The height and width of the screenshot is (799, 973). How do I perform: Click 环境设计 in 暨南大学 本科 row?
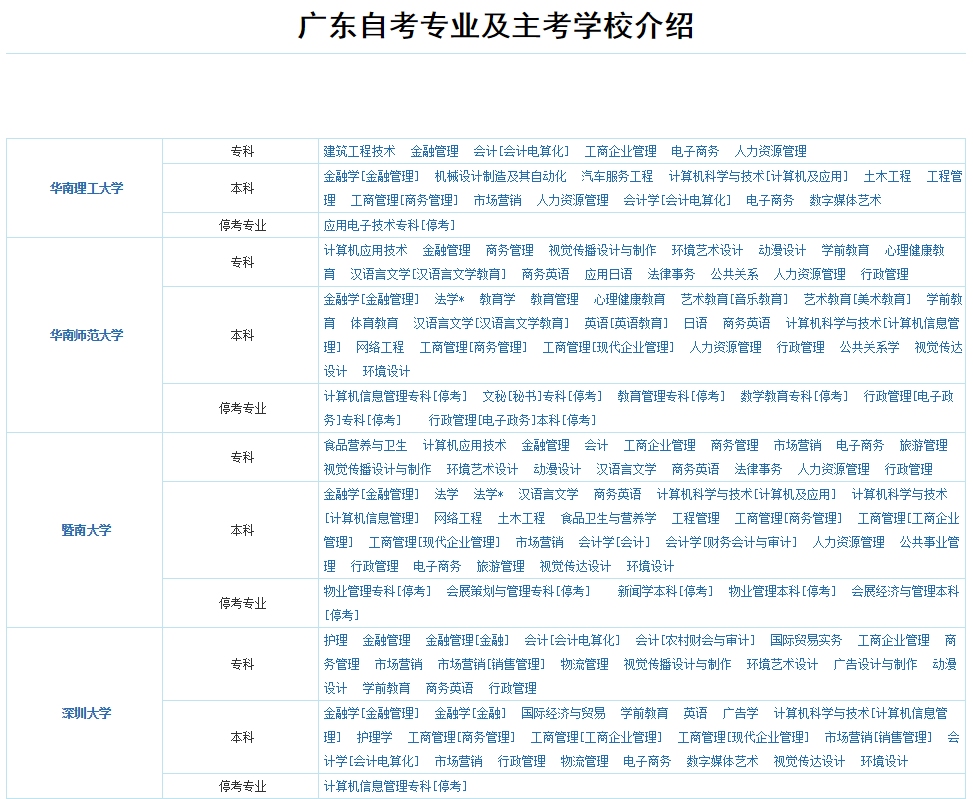(650, 567)
